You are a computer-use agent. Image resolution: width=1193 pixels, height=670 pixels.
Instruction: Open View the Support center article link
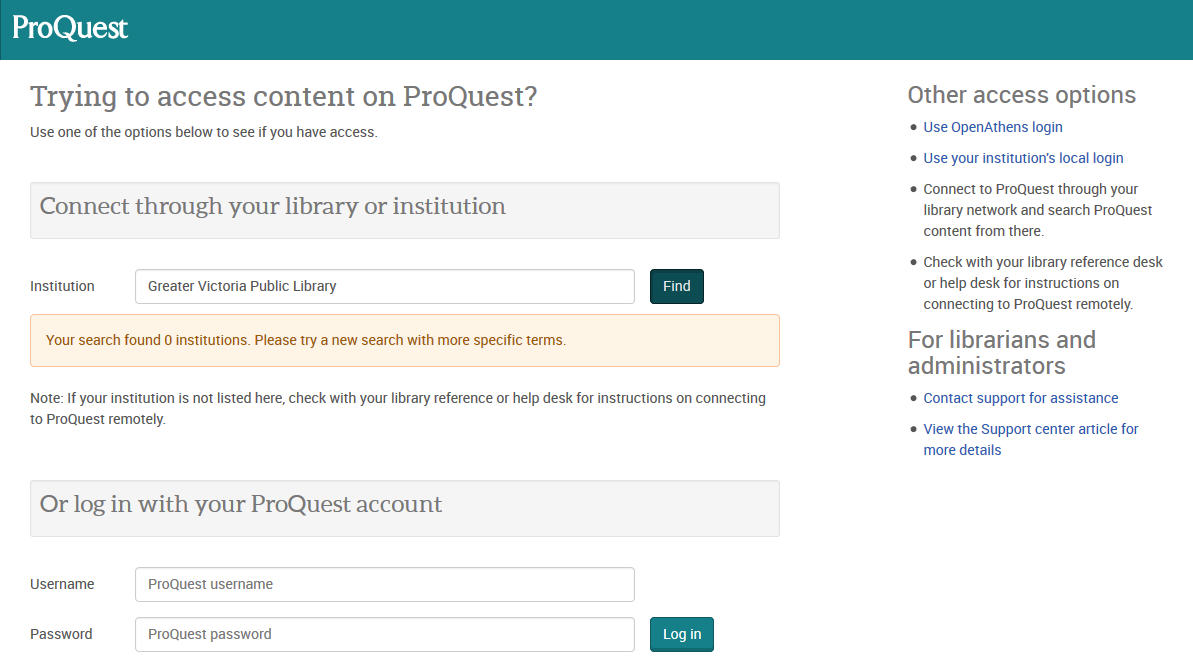[x=1030, y=440]
